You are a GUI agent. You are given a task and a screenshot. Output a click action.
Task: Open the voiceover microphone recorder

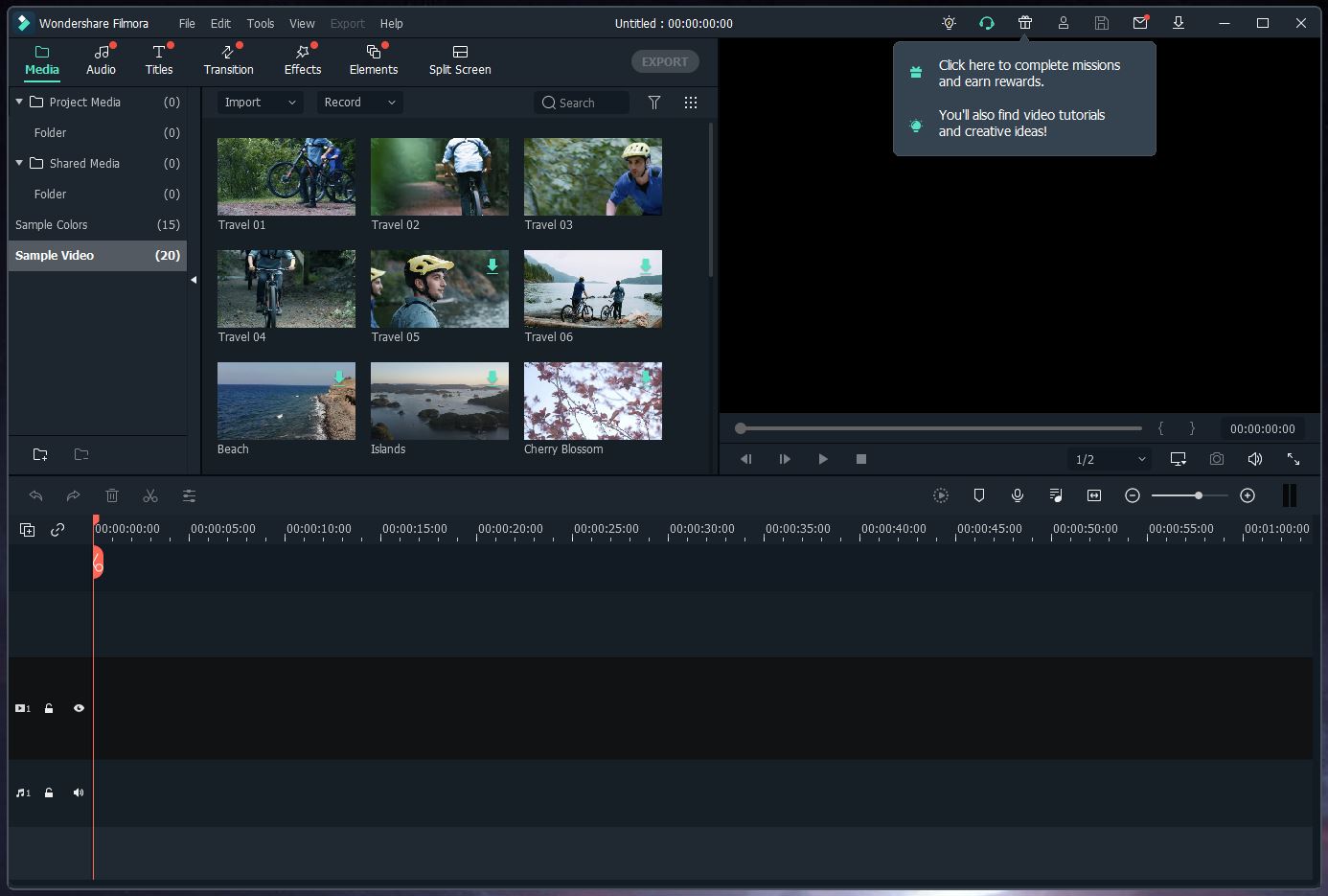[x=1018, y=495]
